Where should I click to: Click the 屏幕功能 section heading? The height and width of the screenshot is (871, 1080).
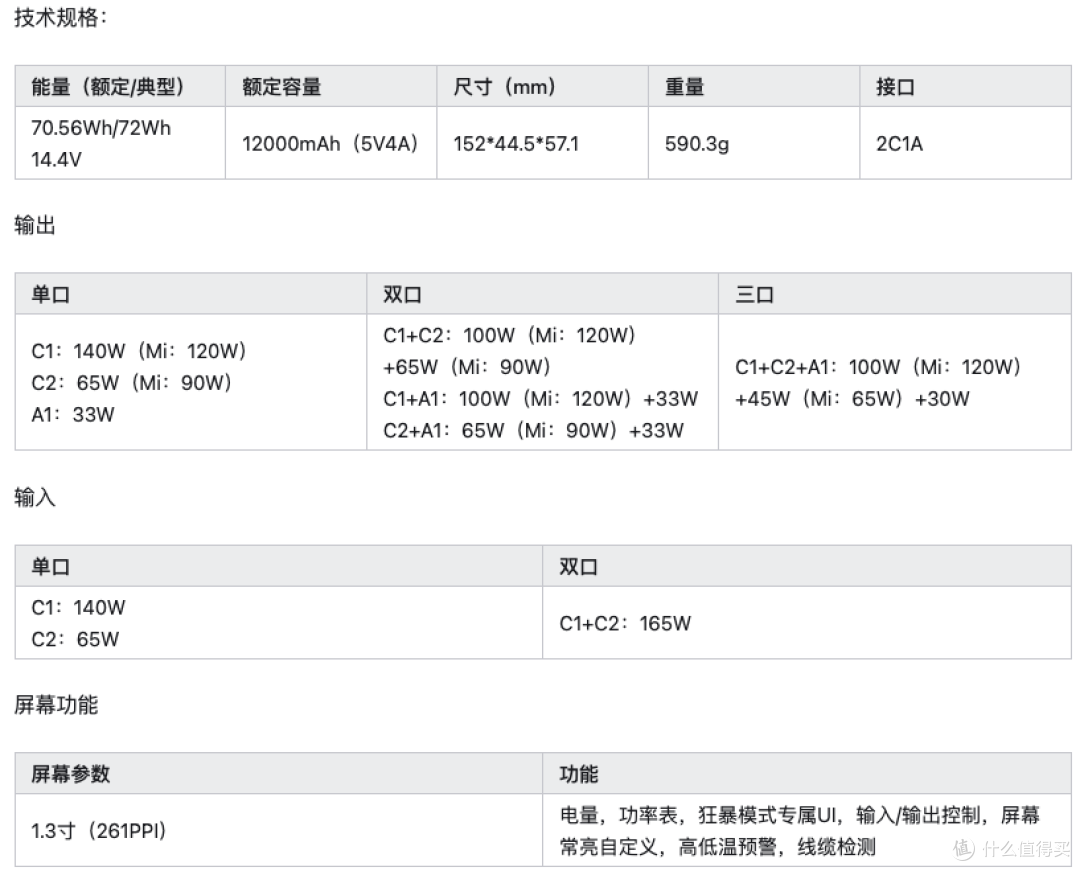click(x=56, y=704)
